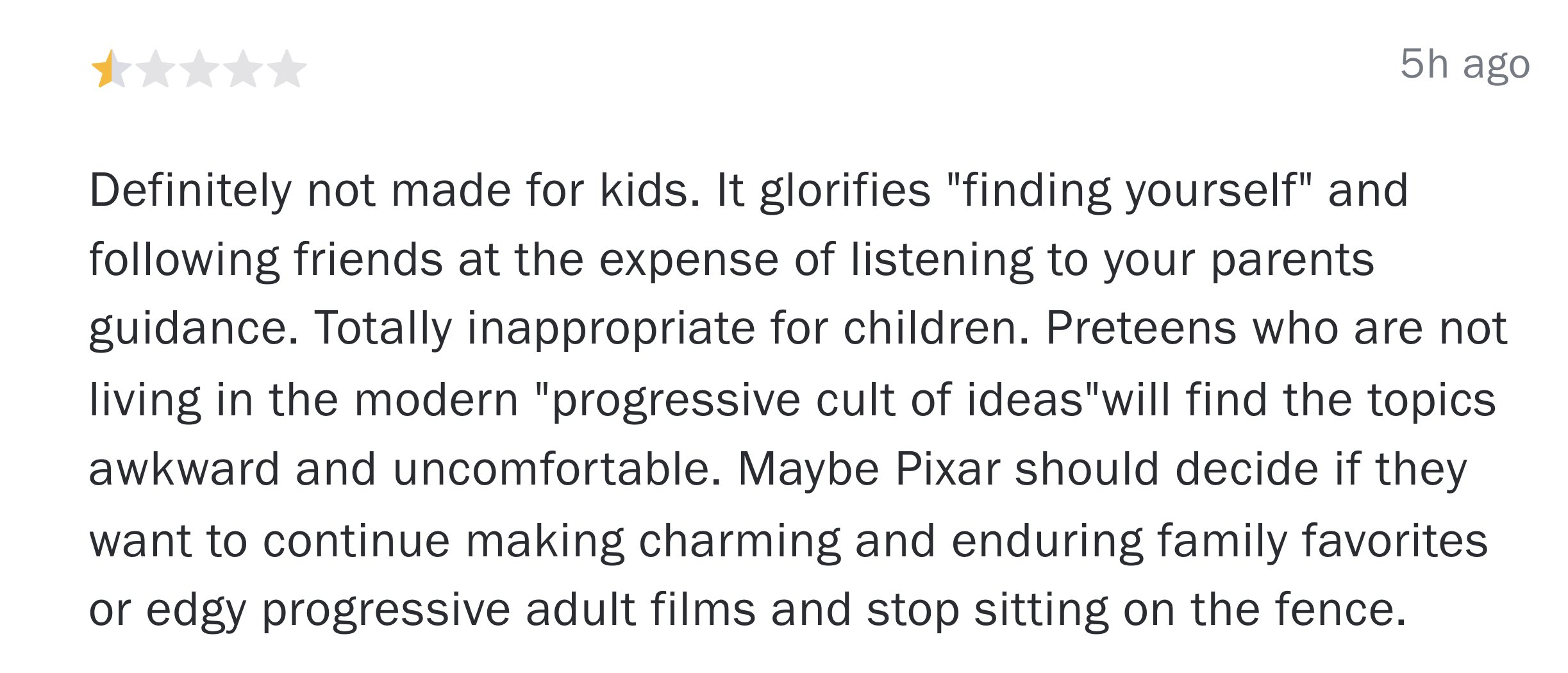Image resolution: width=1568 pixels, height=673 pixels.
Task: Select the fourth gray rating star
Action: coord(243,68)
